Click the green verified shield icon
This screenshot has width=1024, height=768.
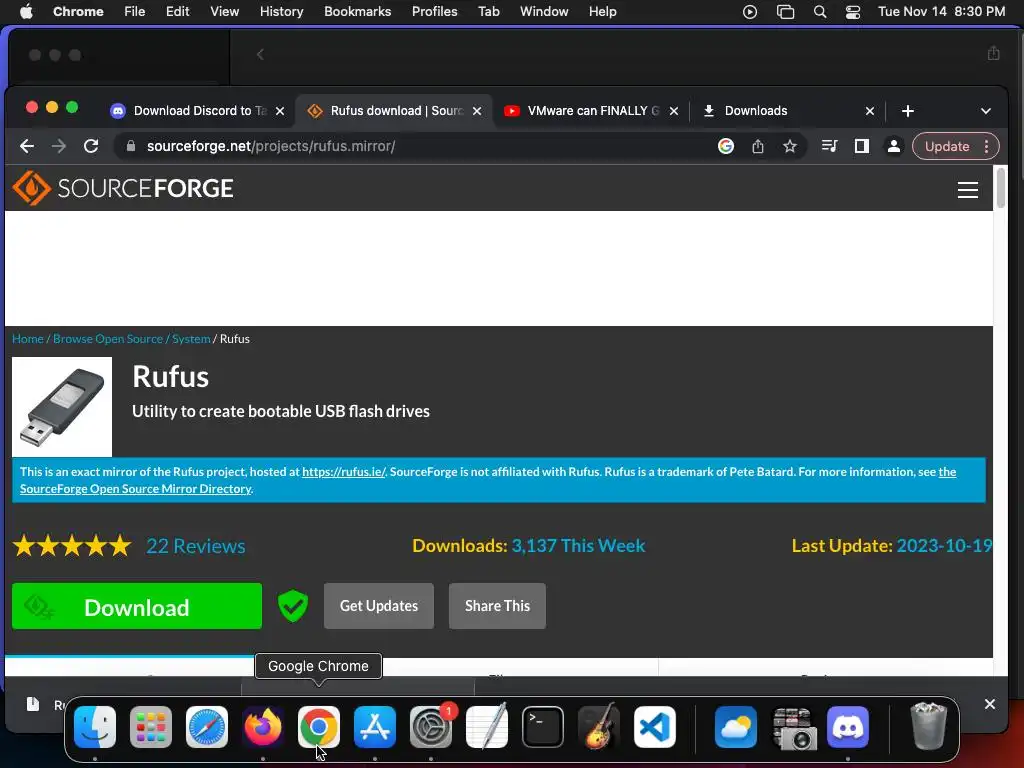(x=293, y=606)
